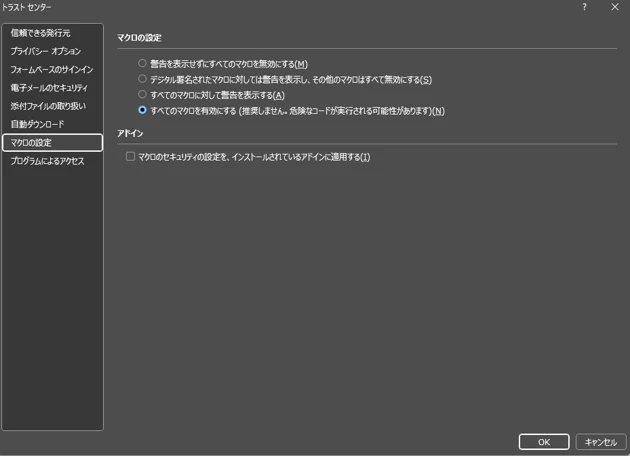Viewport: 630px width, 456px height.
Task: Switch to 自動ダウンロード section
Action: (52, 124)
